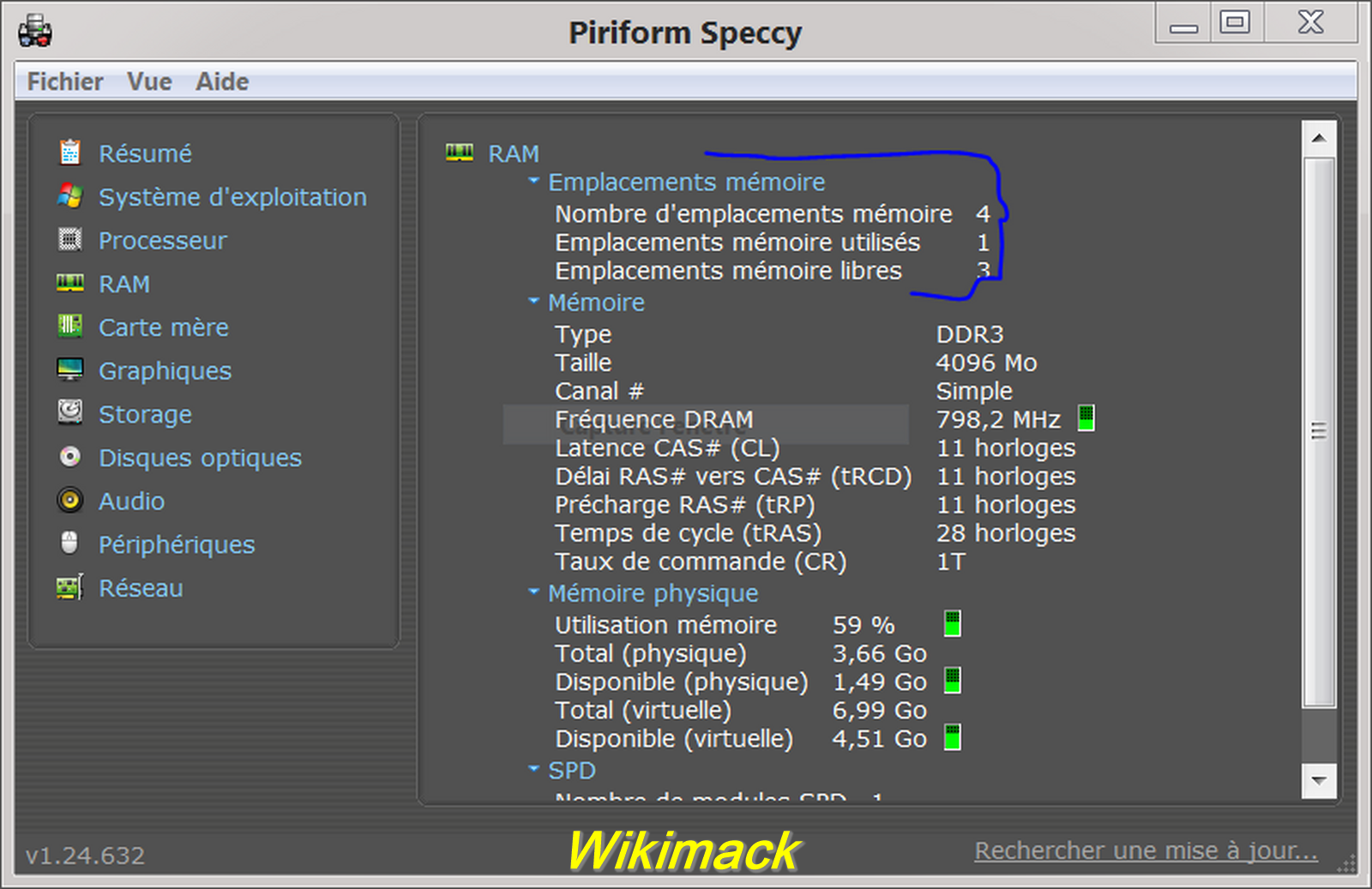Click the Périphériques mouse icon
The width and height of the screenshot is (1372, 889).
(69, 544)
